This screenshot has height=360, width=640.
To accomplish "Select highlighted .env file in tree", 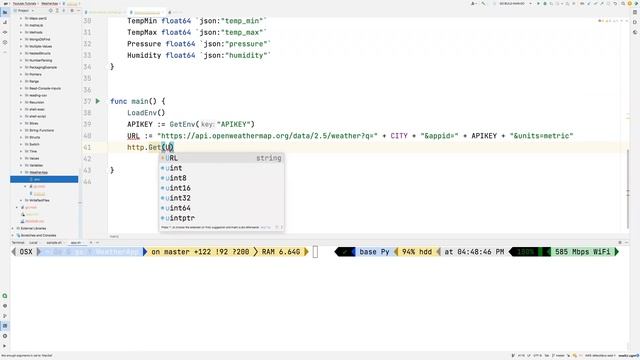I will point(44,179).
